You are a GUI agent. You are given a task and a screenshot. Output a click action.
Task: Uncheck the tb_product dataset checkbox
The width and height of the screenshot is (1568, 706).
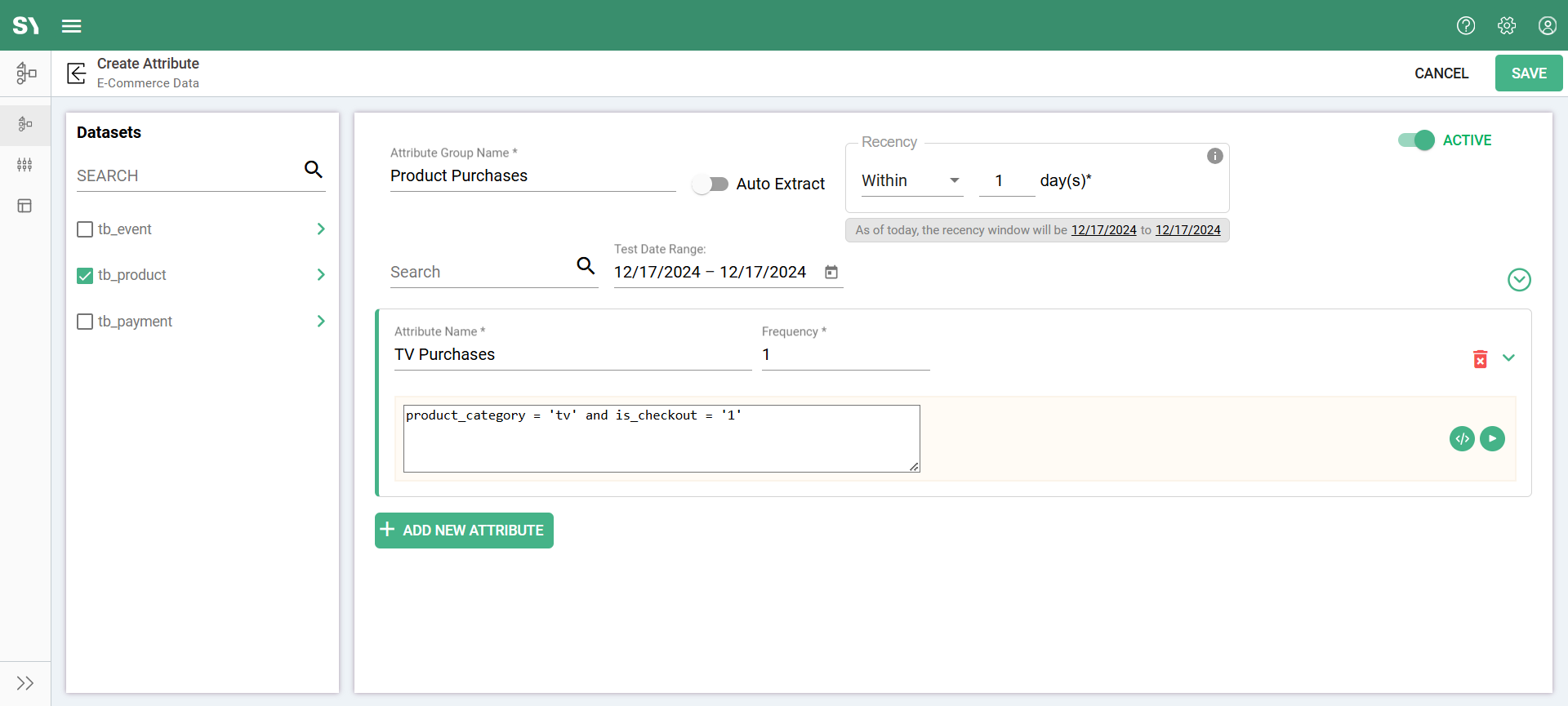coord(85,276)
